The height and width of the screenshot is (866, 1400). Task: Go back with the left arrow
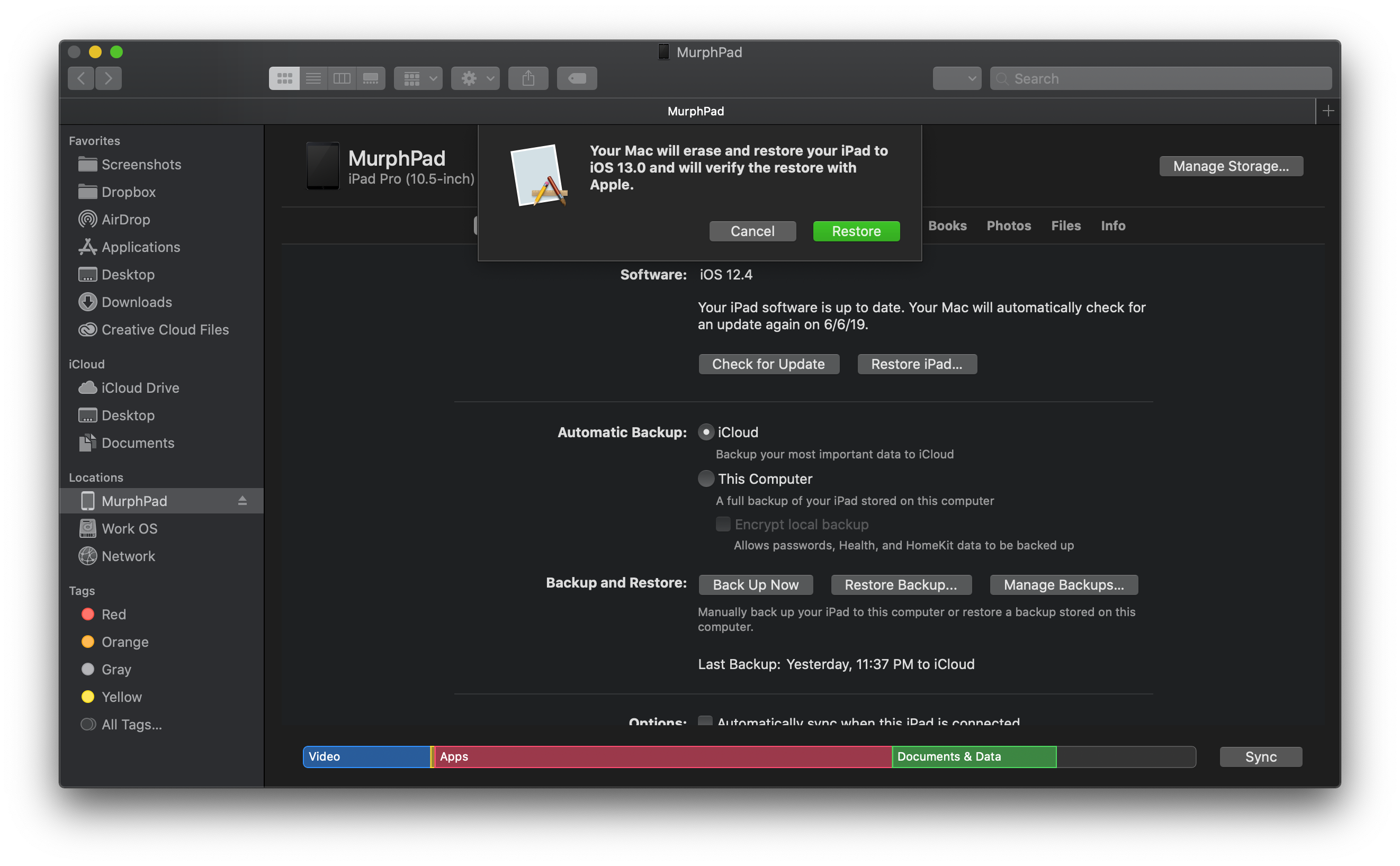[x=81, y=78]
